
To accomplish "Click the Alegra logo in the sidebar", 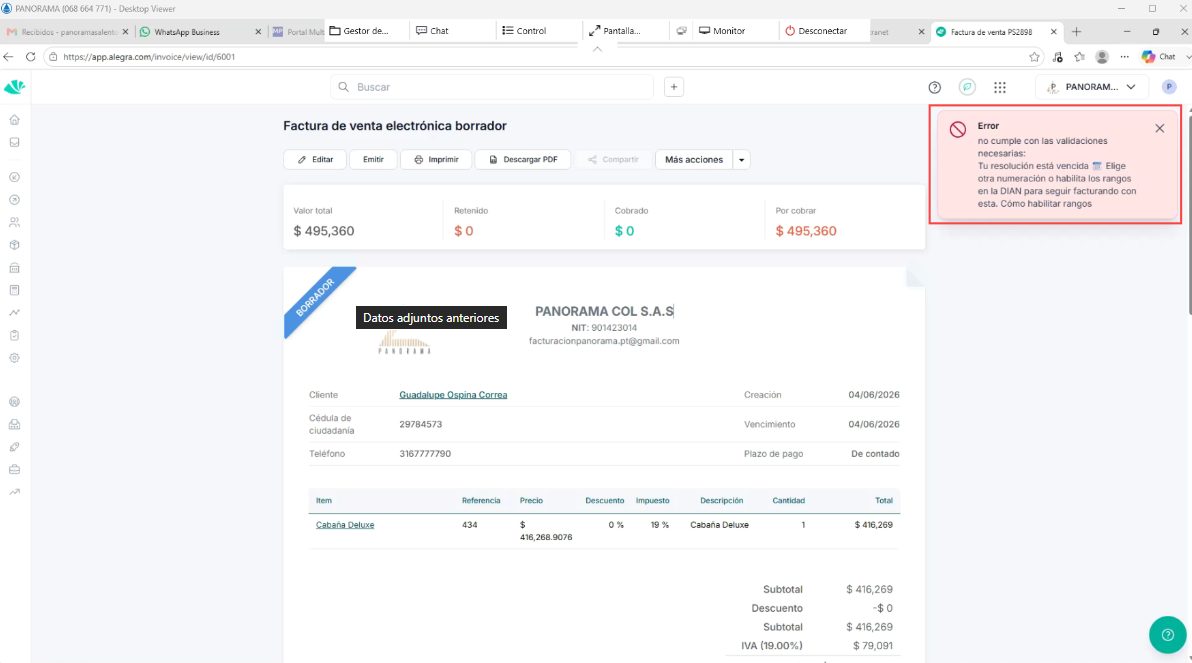I will click(x=14, y=87).
